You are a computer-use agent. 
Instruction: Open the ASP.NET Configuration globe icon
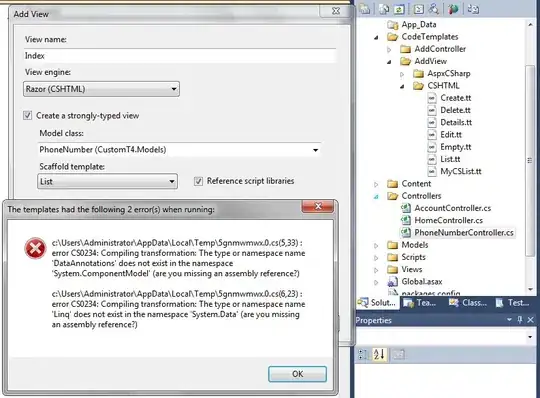point(453,9)
